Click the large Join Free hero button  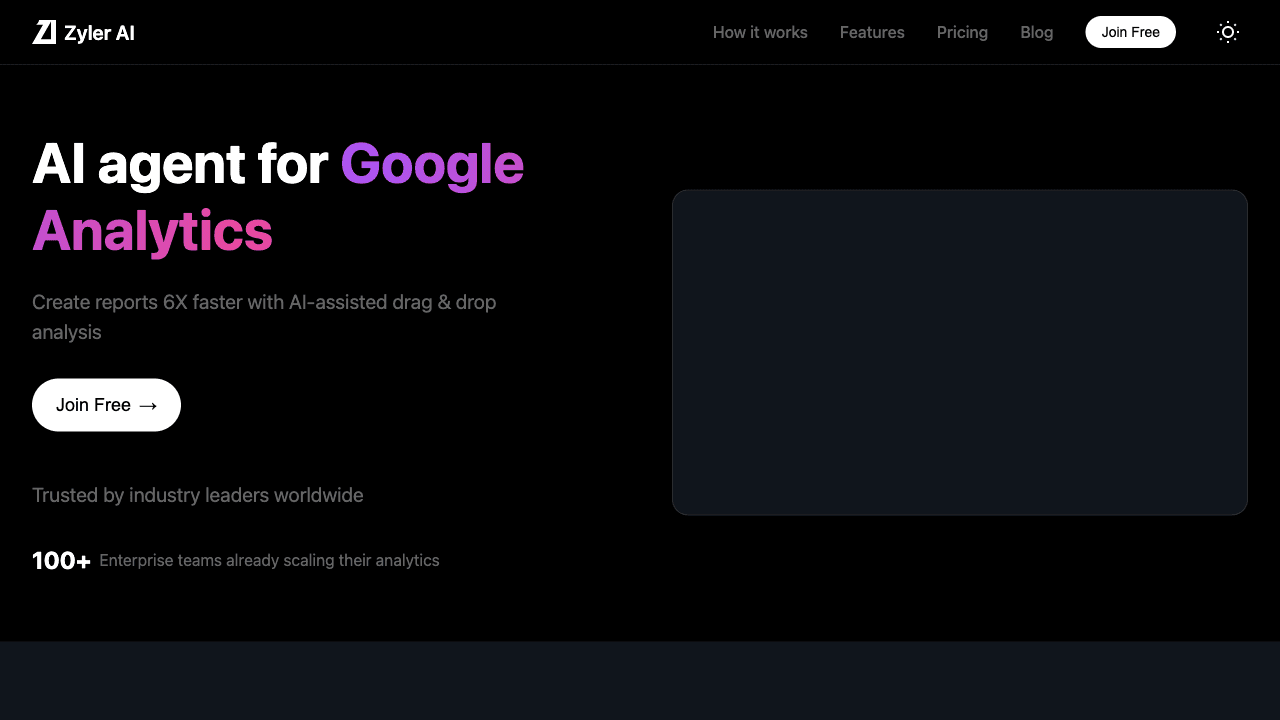(x=94, y=405)
